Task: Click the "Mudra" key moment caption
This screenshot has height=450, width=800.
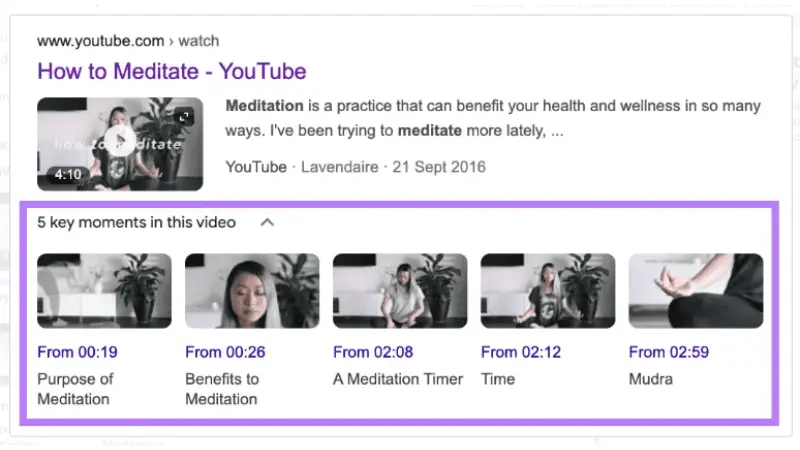Action: pos(651,379)
